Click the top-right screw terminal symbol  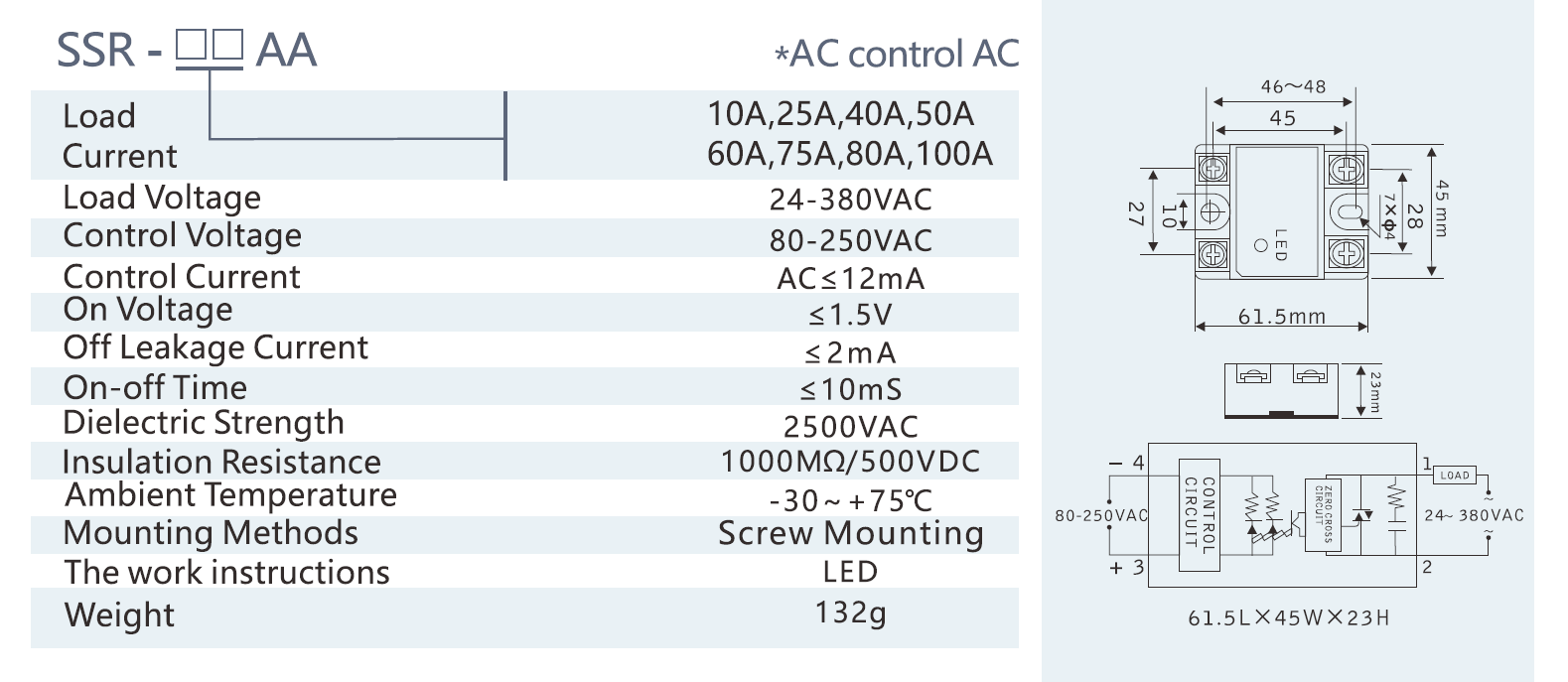1346,169
